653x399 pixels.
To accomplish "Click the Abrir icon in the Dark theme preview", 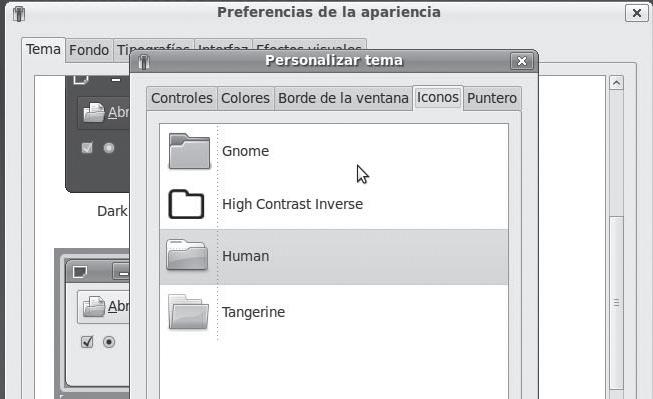I will coord(94,112).
